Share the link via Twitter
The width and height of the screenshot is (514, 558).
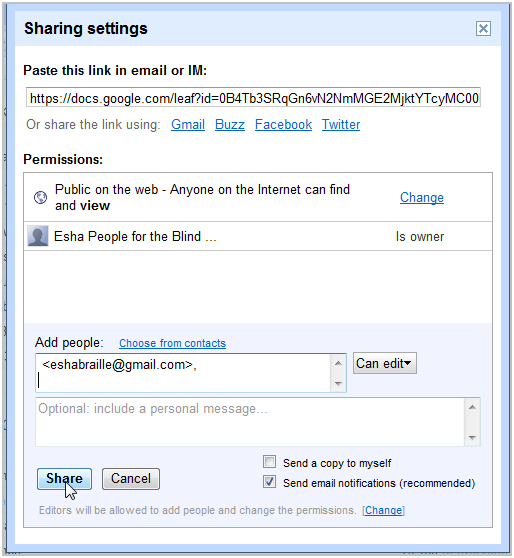pyautogui.click(x=341, y=125)
